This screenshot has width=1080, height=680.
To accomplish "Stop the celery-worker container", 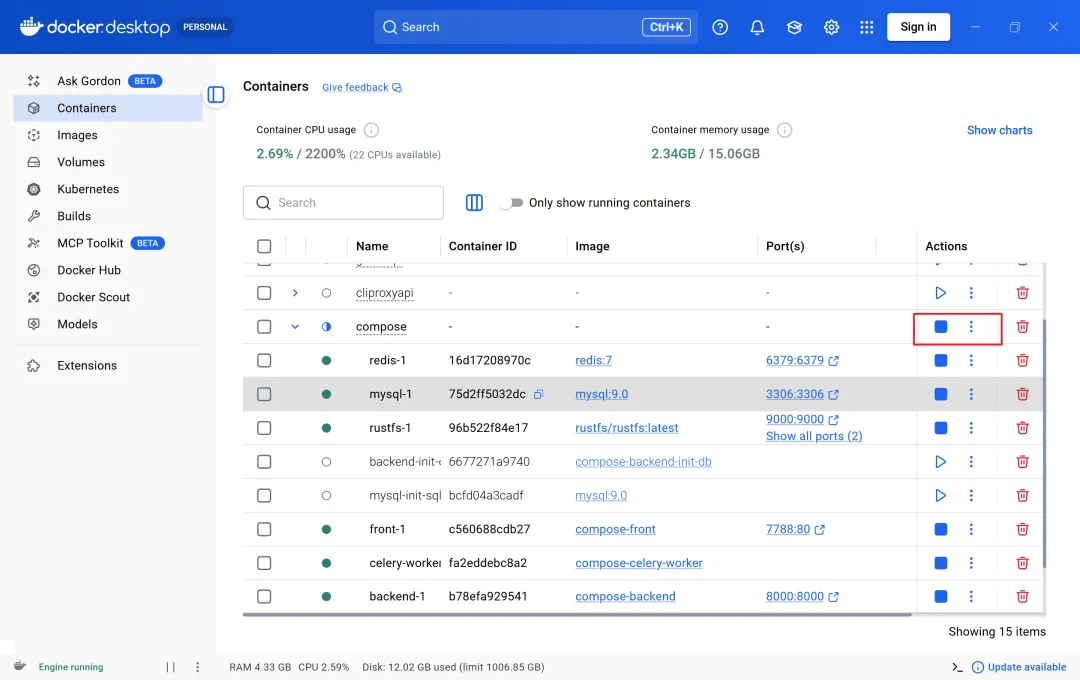I will [940, 563].
